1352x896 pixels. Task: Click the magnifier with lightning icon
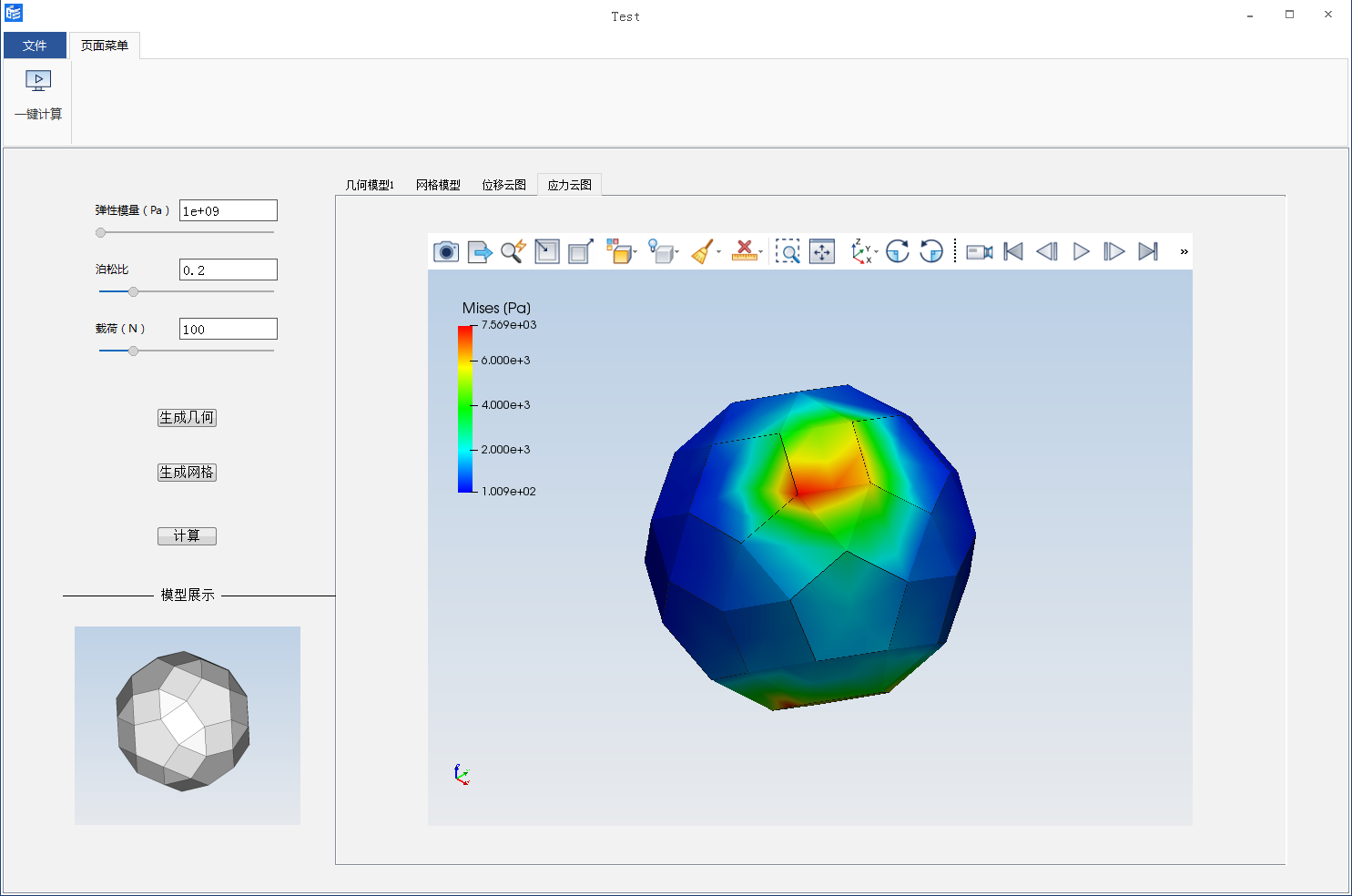click(513, 251)
